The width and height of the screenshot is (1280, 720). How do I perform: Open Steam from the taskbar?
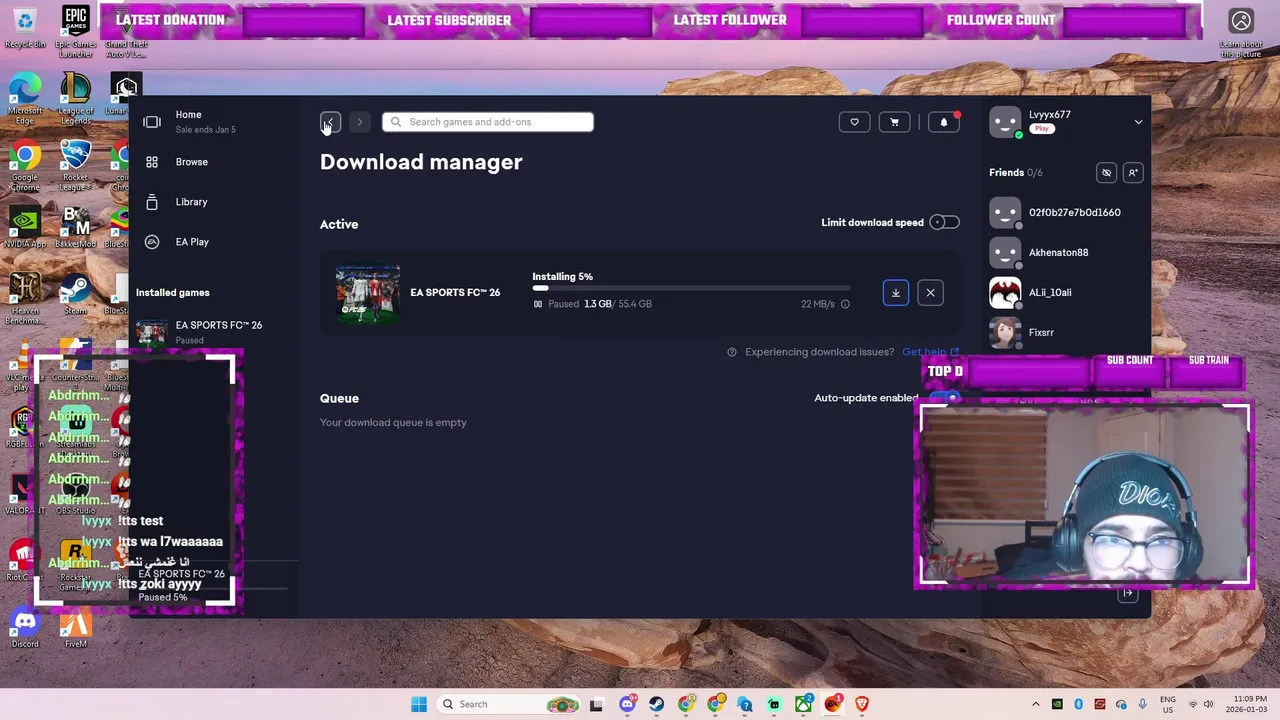pos(657,704)
